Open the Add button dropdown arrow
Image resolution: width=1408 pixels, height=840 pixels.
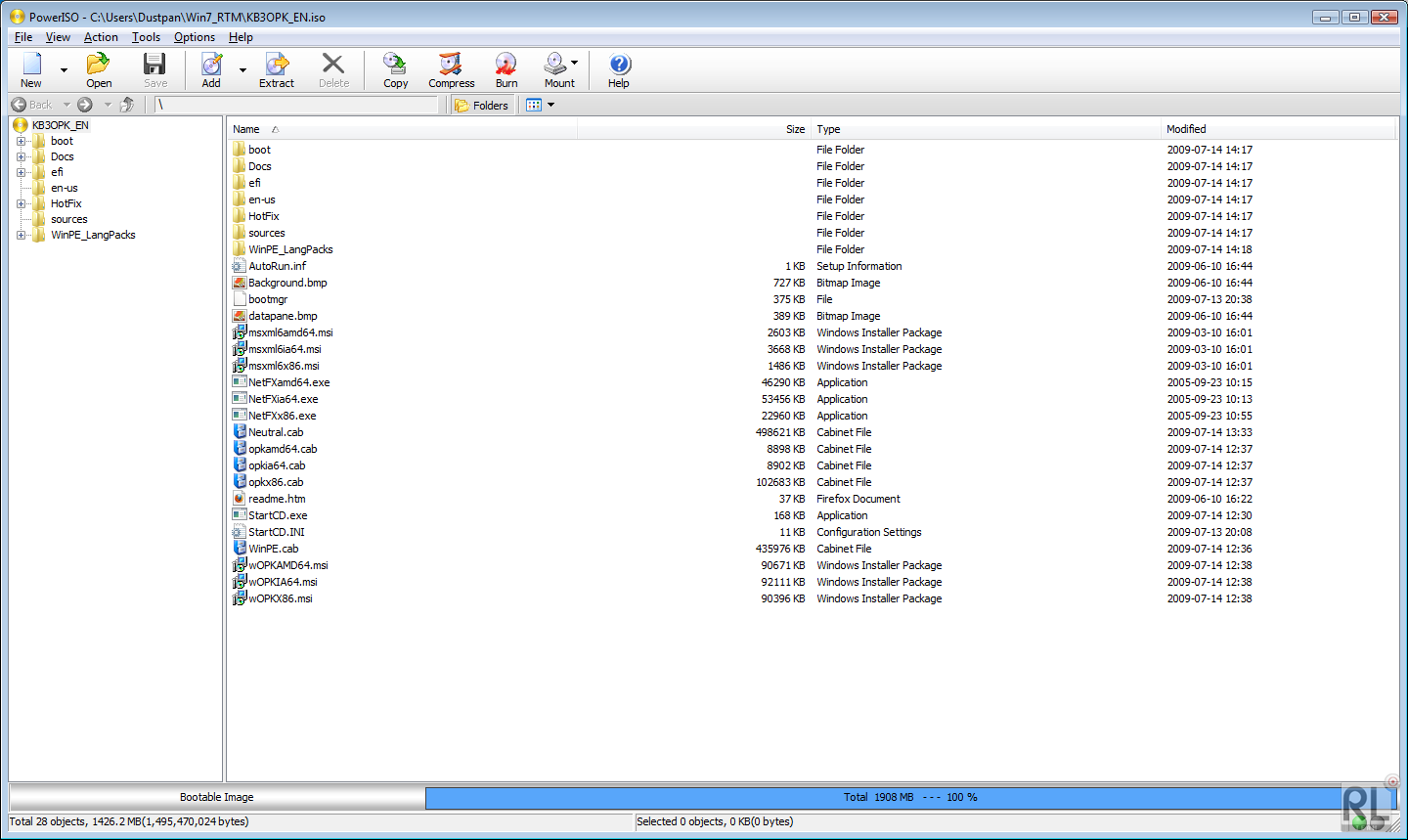(x=242, y=70)
